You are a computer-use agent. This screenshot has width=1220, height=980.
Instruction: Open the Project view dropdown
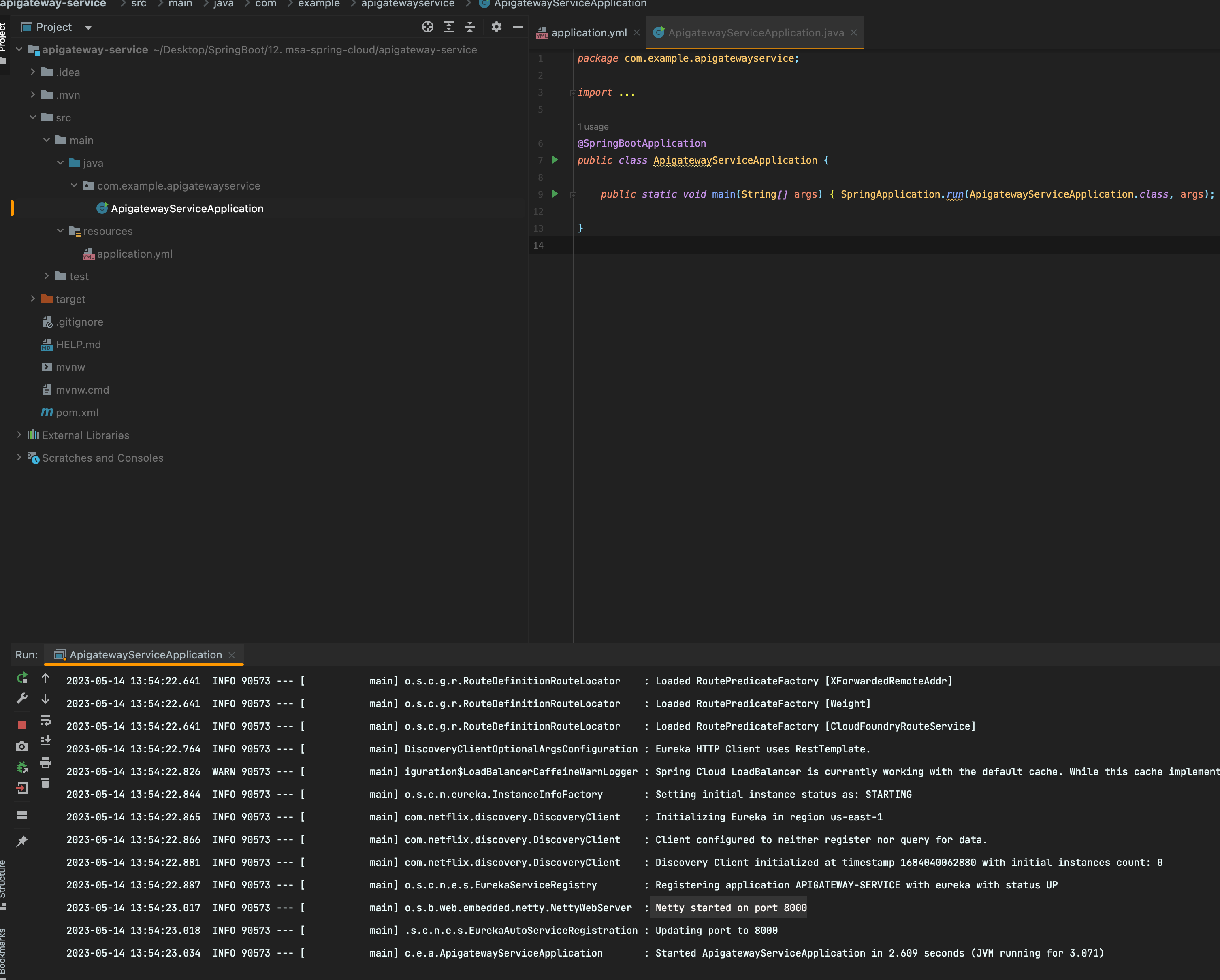point(88,27)
